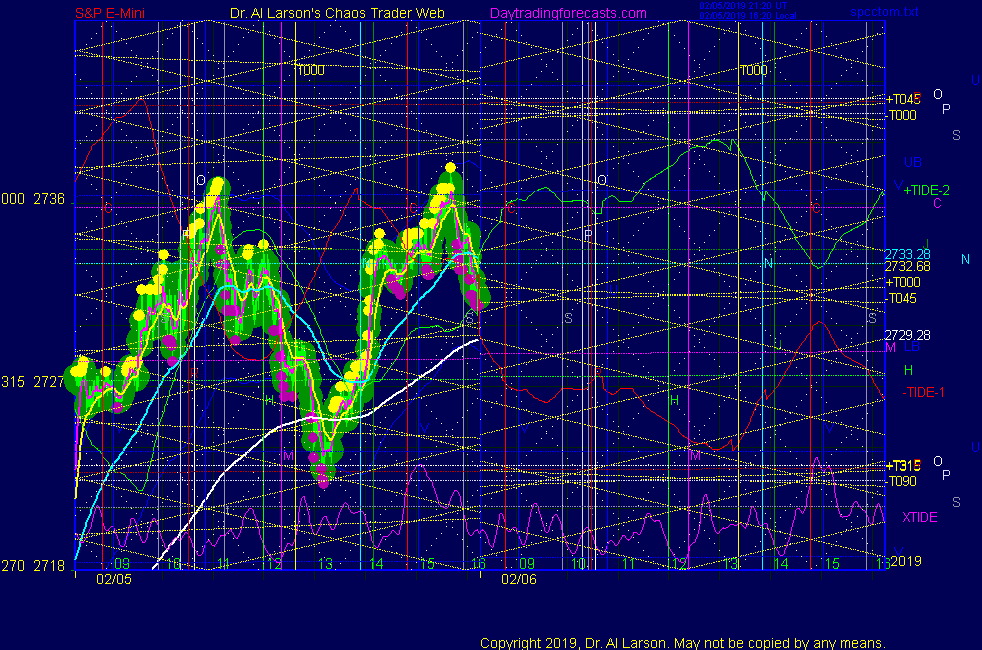Click the S&P E-Mini chart title
This screenshot has width=982, height=650.
tap(110, 13)
